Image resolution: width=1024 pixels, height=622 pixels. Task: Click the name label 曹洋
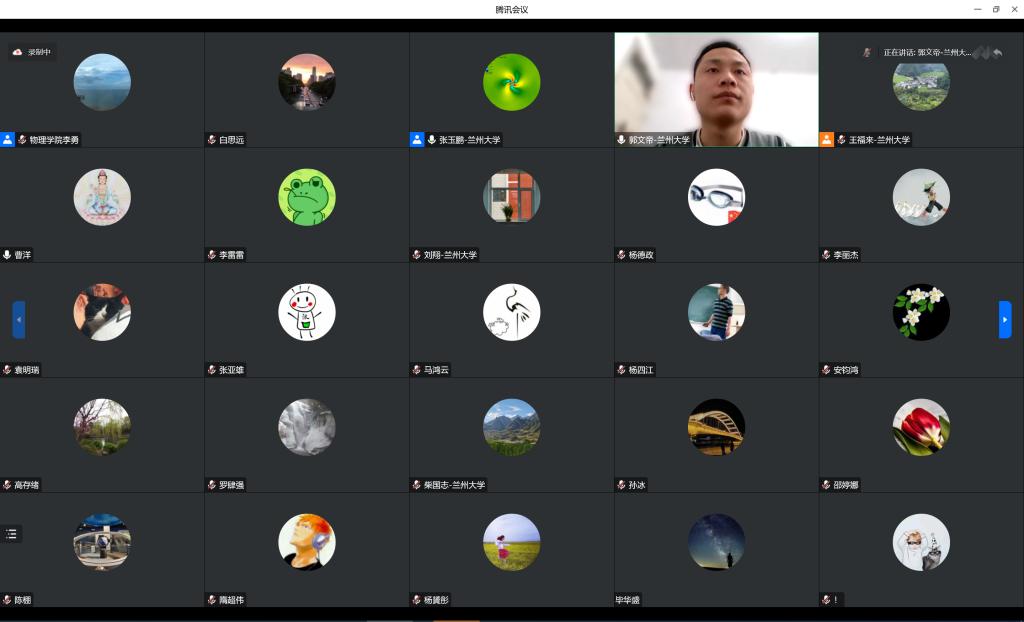point(23,255)
